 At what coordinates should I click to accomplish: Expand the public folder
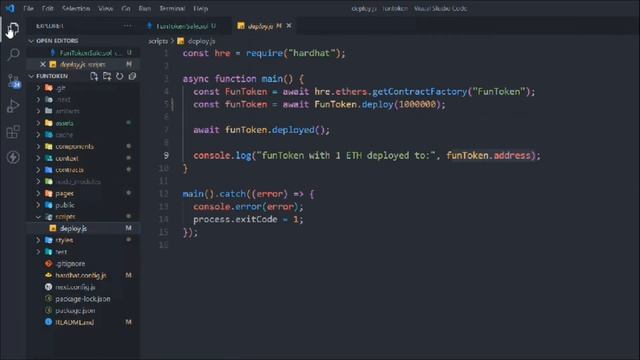[x=84, y=205]
